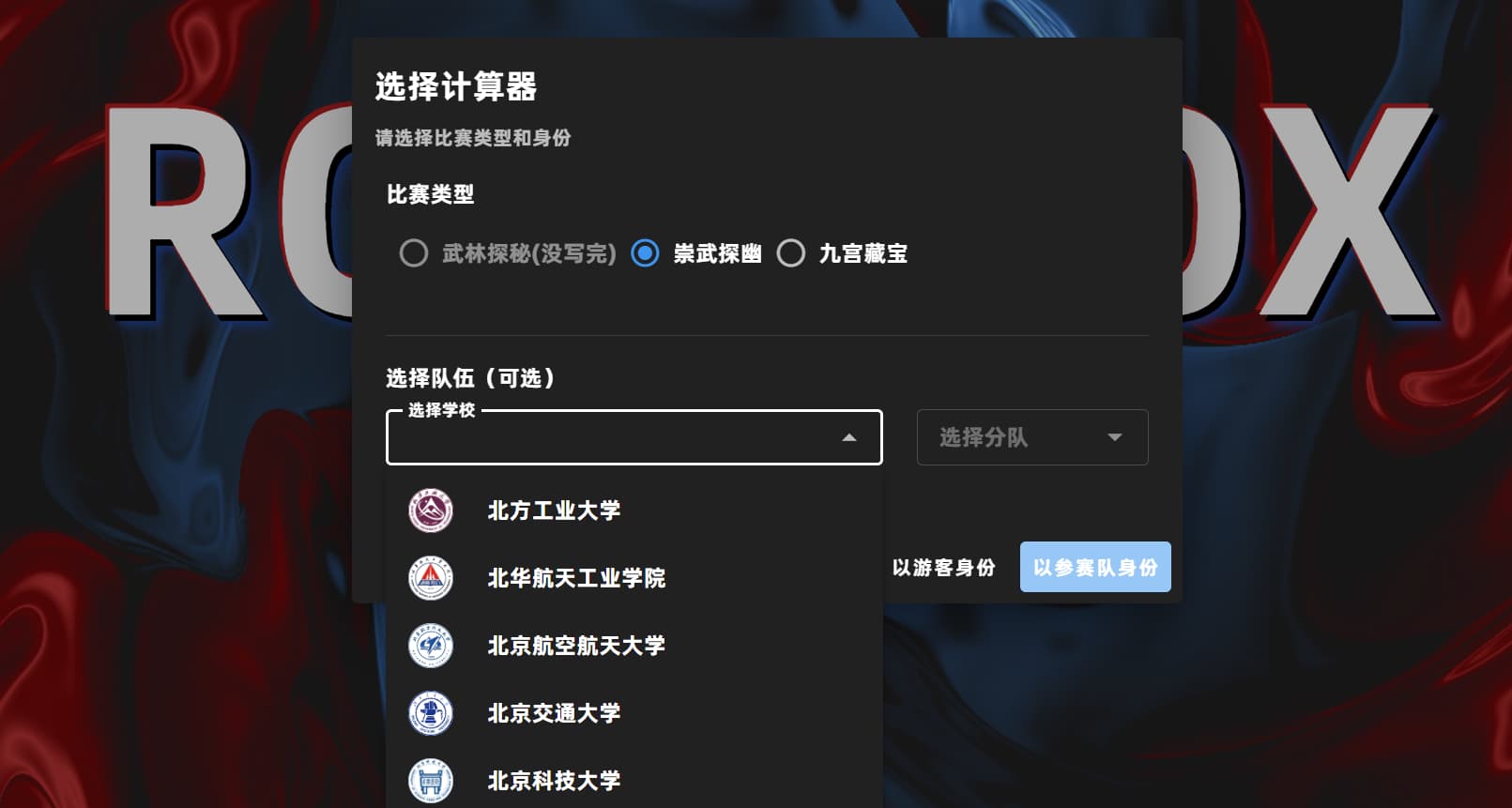Open the 选择分队 dropdown
Screen dimensions: 1512x808
[x=1032, y=437]
